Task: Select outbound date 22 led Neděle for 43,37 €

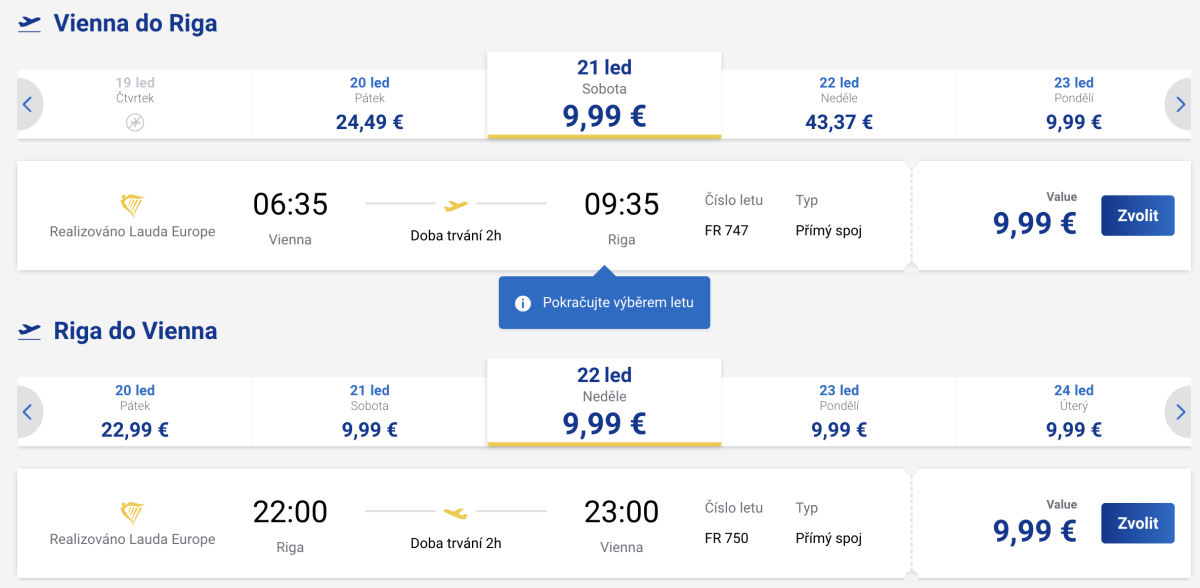Action: pos(839,104)
